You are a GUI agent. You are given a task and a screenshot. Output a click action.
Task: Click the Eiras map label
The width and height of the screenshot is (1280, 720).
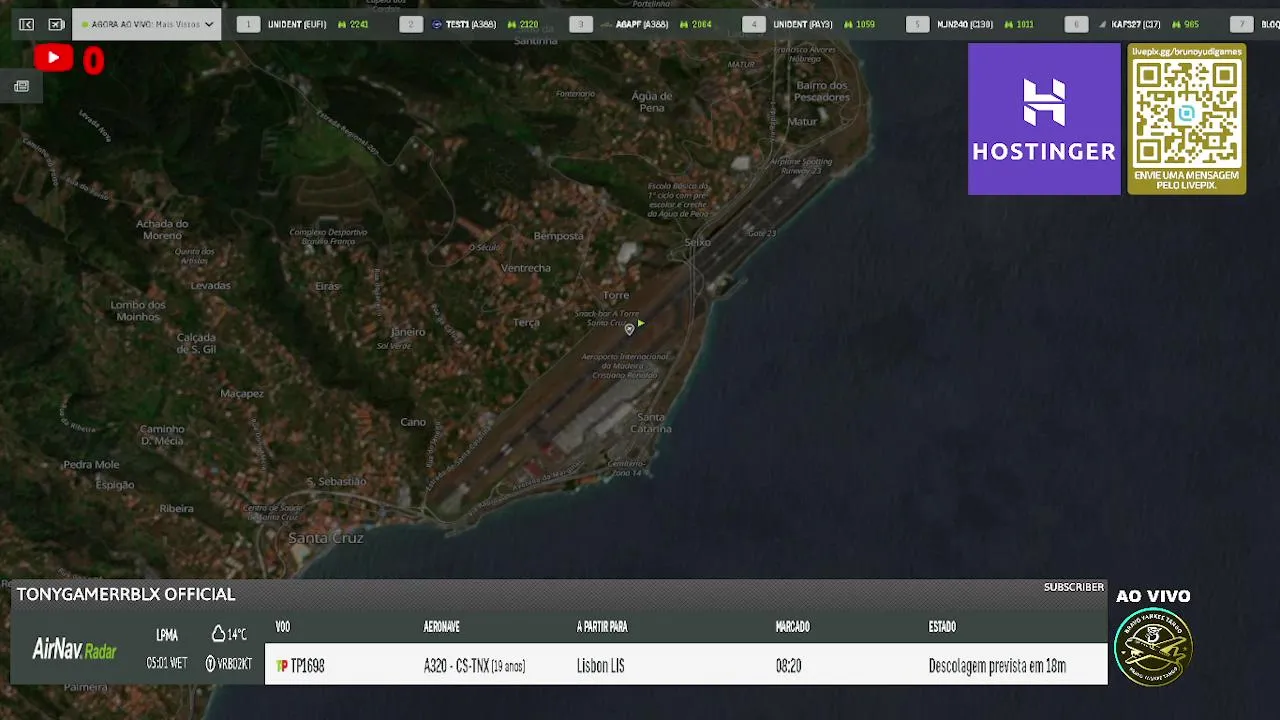point(327,286)
